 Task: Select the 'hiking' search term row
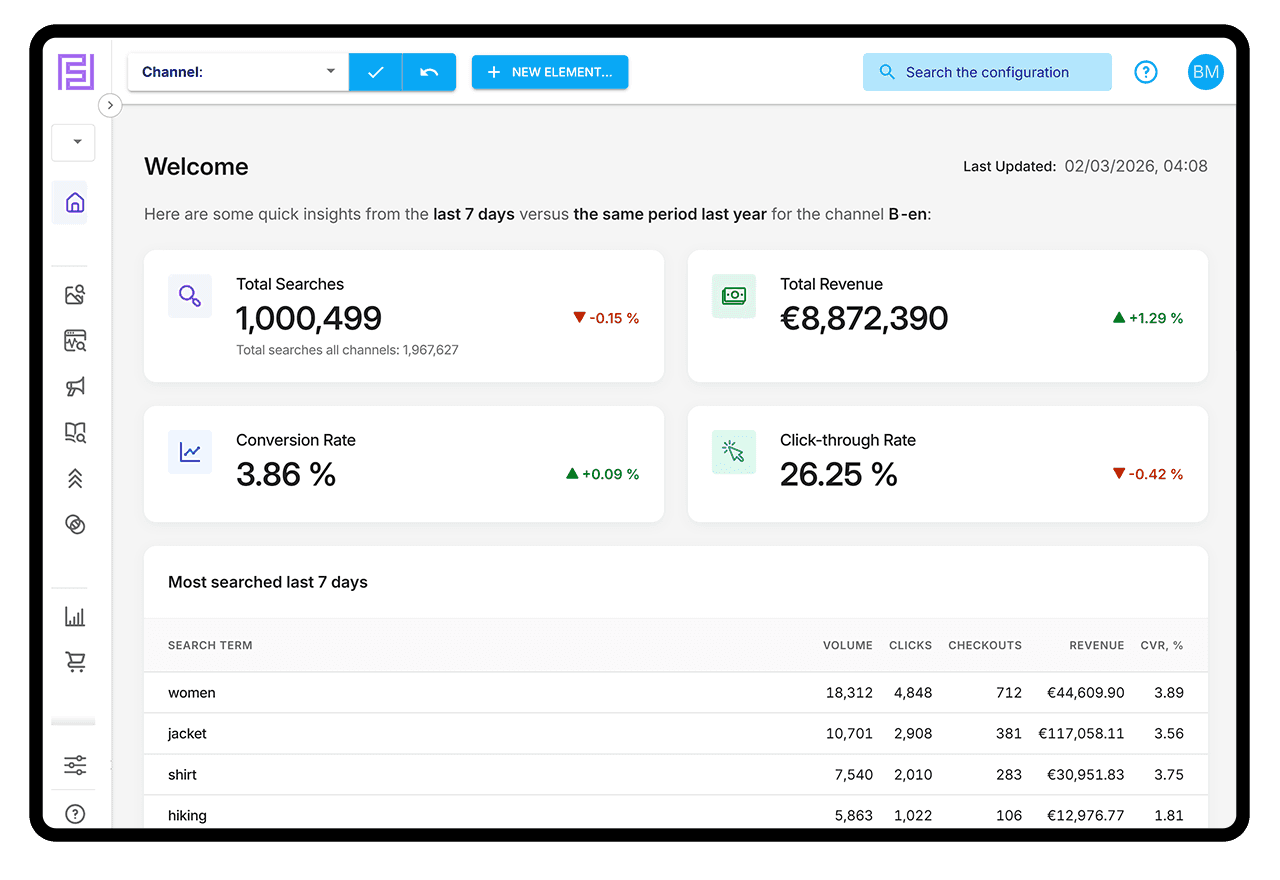(x=676, y=812)
